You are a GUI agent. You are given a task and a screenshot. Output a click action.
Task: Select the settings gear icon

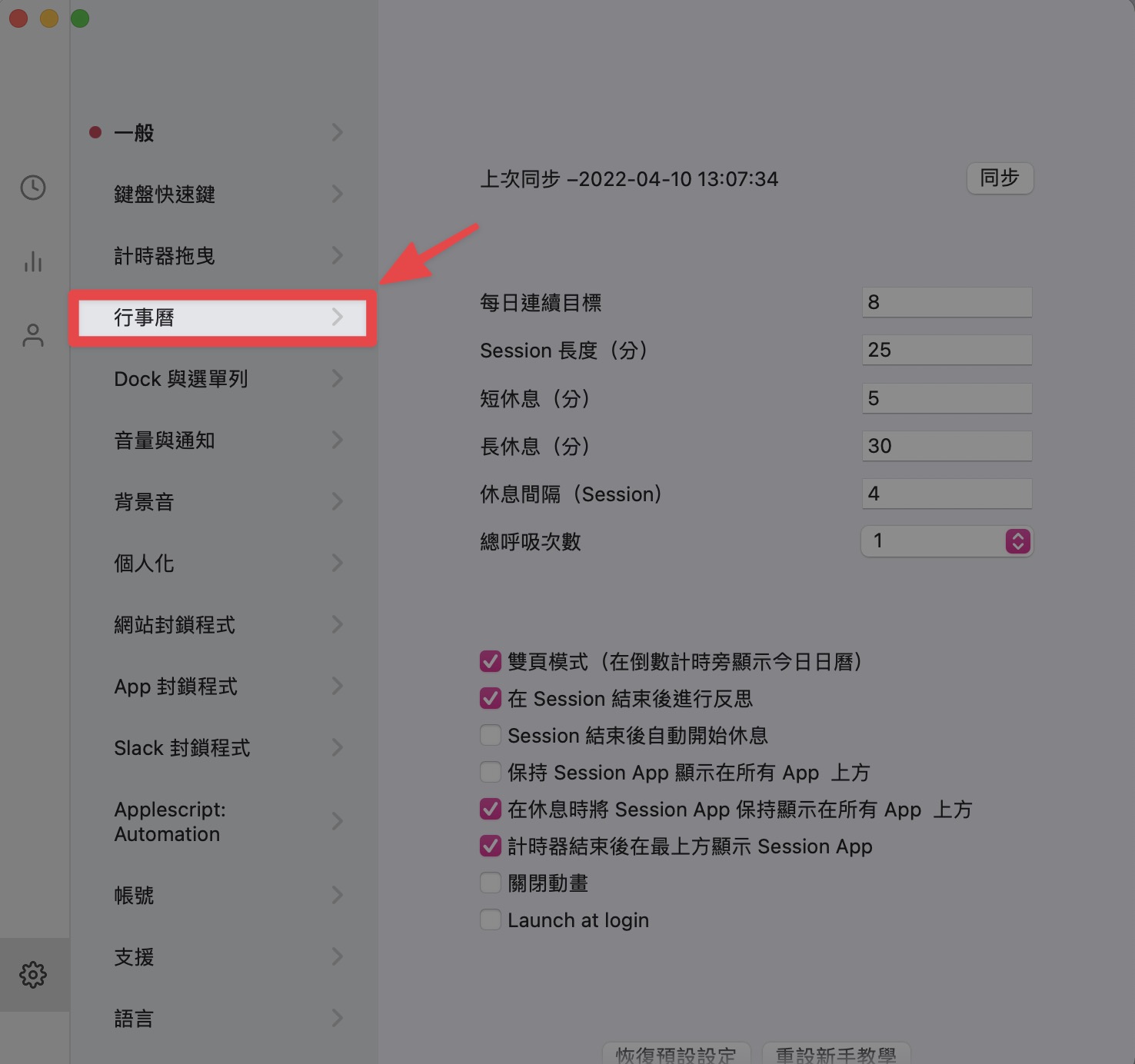pyautogui.click(x=33, y=975)
